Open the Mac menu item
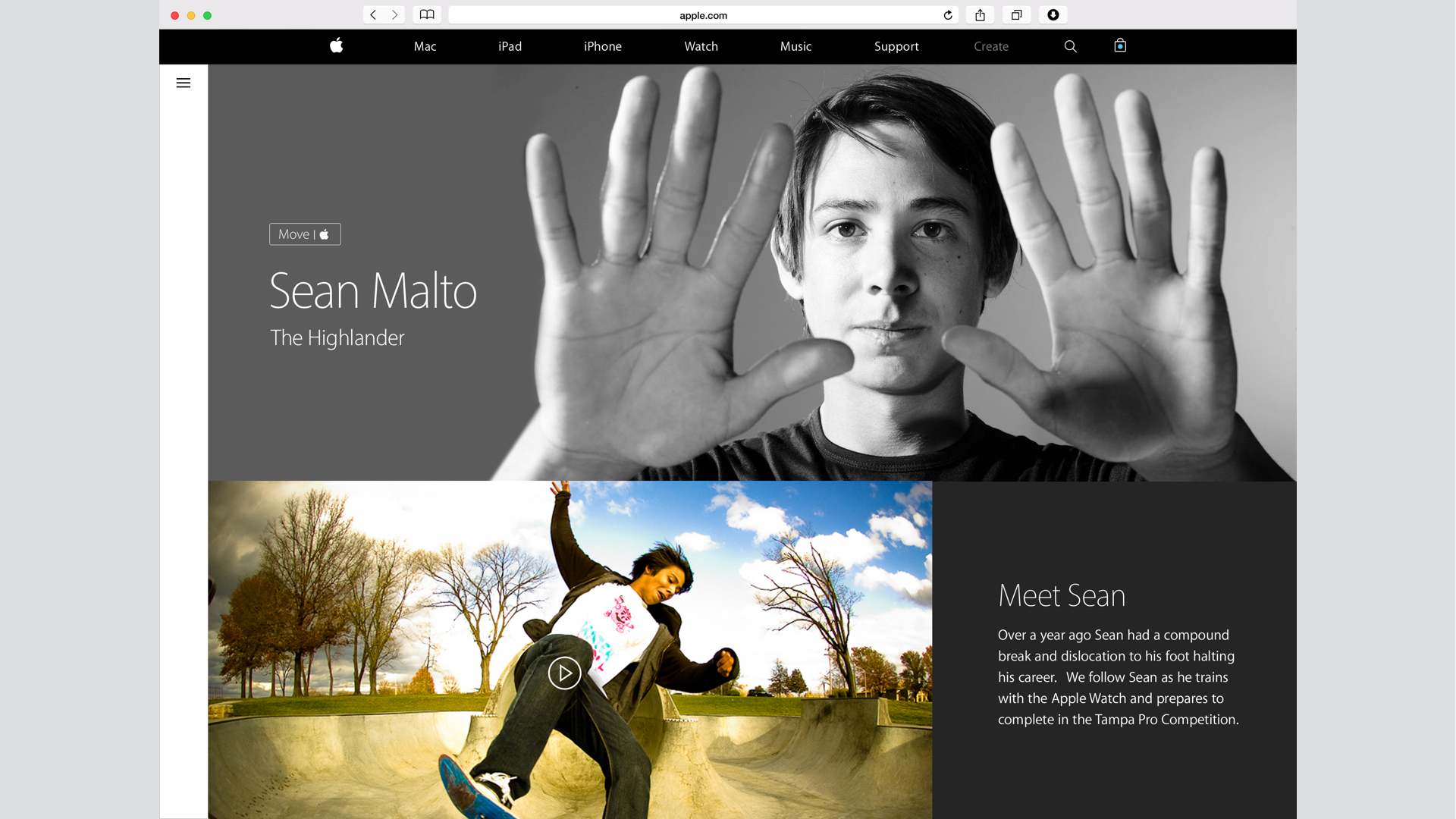1456x819 pixels. 425,46
